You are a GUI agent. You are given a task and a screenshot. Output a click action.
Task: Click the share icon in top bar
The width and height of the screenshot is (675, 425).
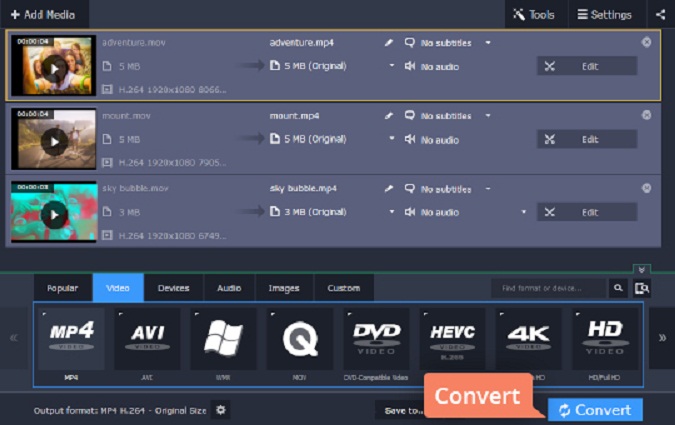tap(659, 15)
